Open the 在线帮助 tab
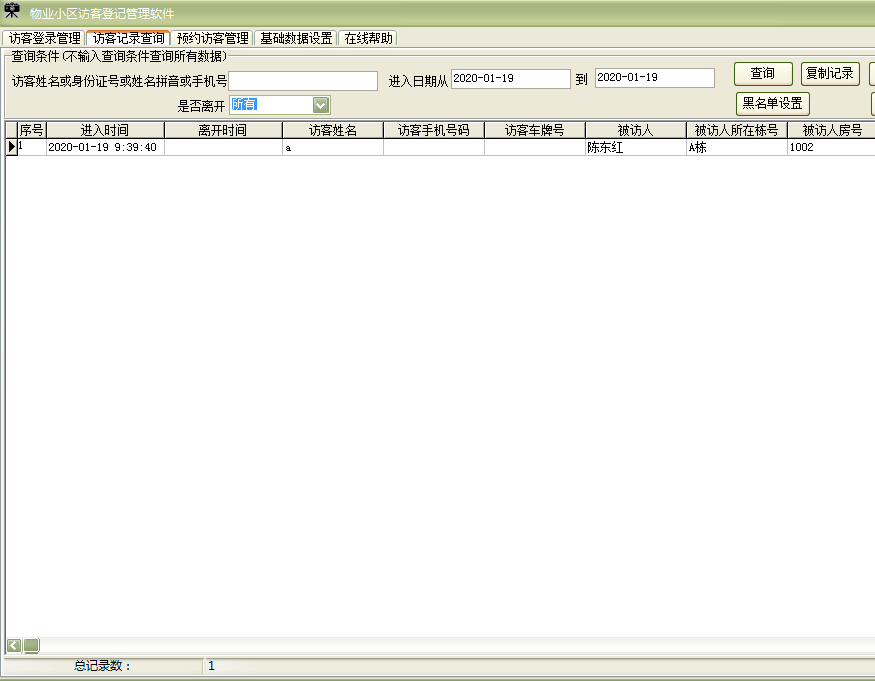This screenshot has width=875, height=681. [368, 38]
